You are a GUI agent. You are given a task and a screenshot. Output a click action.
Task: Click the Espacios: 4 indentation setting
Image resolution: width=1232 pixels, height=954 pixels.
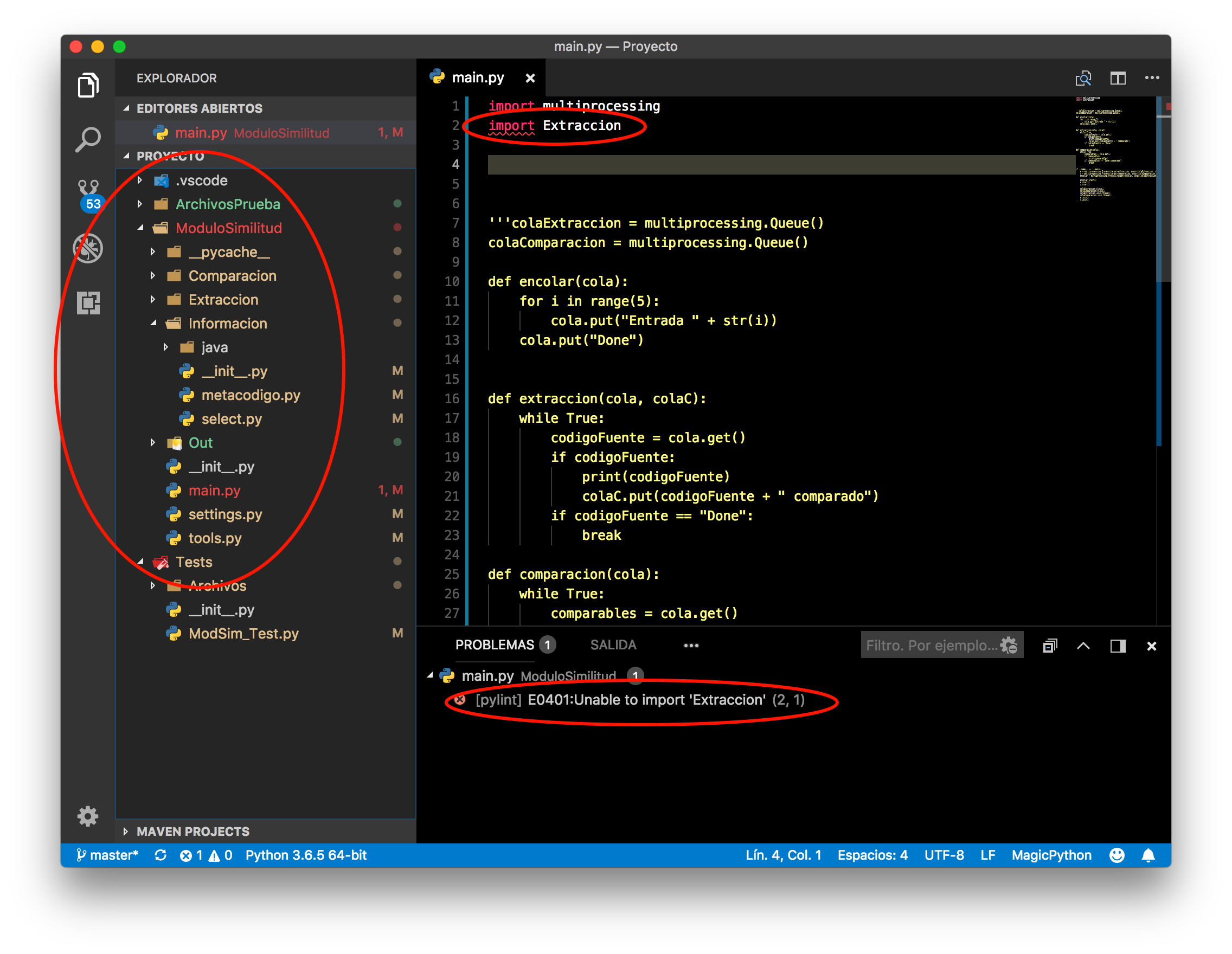(x=872, y=855)
